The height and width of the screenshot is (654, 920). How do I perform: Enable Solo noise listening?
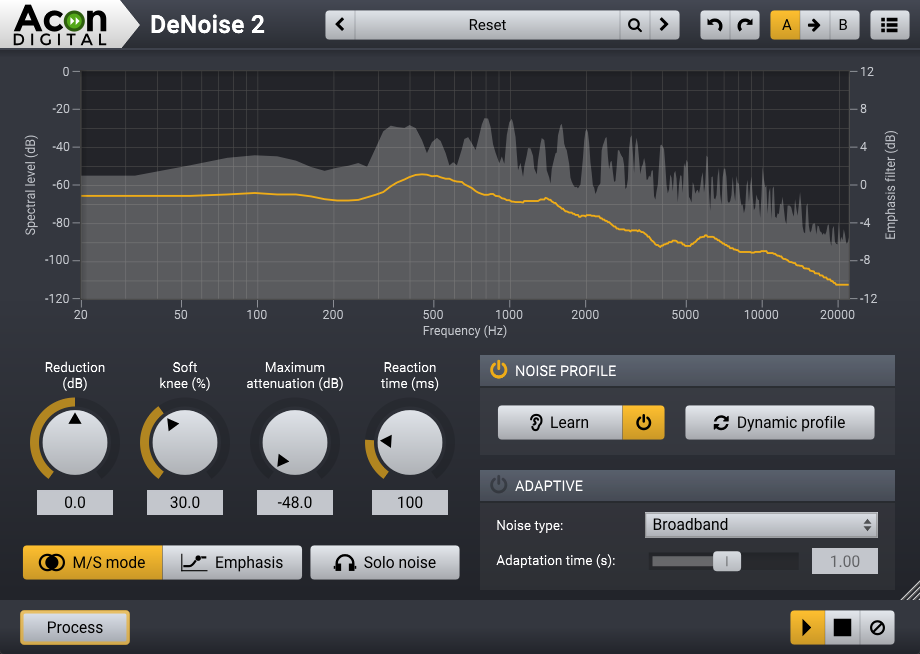click(x=385, y=562)
